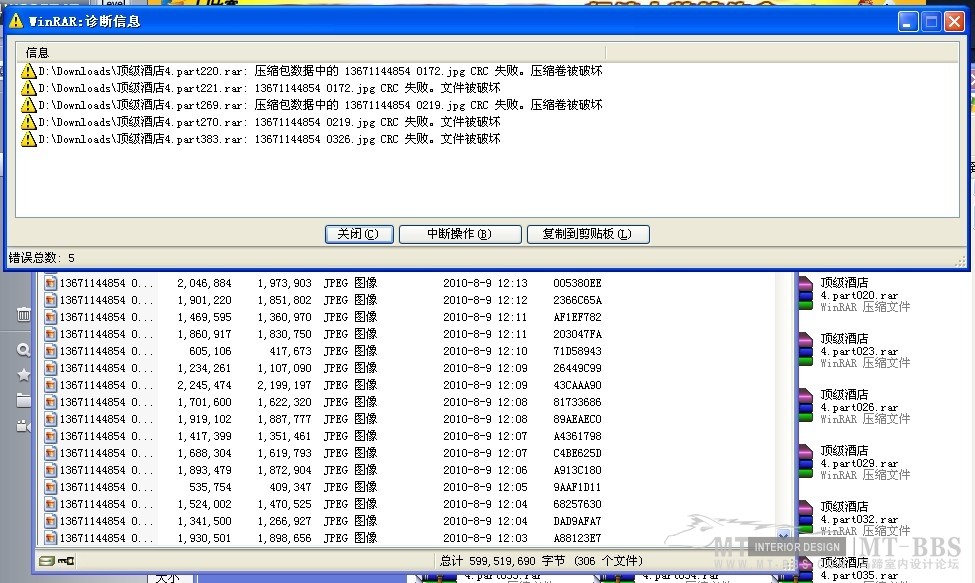Click the trash bin icon in left sidebar

[x=24, y=314]
